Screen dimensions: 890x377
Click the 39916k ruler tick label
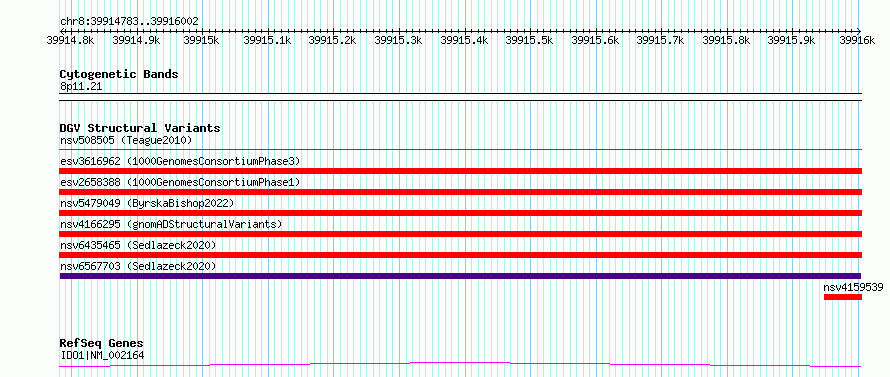point(857,40)
